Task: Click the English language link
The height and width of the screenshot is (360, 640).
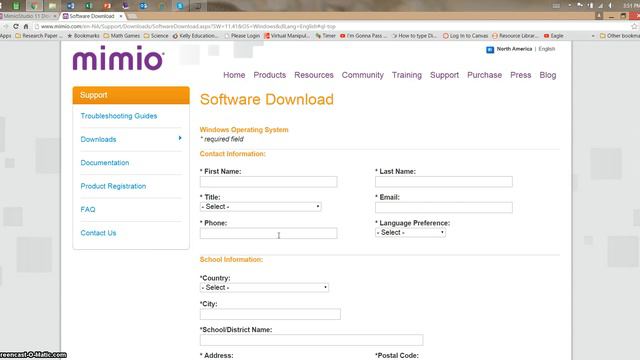Action: pos(547,49)
